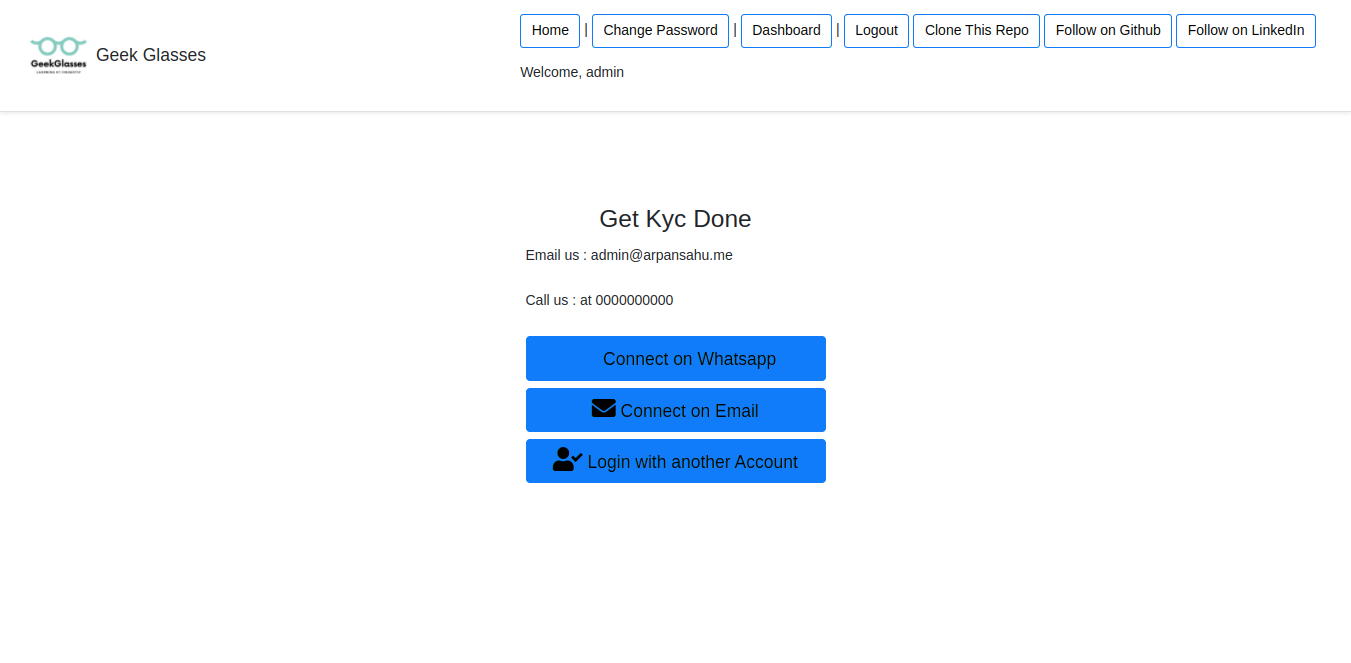Open the Geek Glasses brand name link
The image size is (1351, 663).
(x=151, y=55)
